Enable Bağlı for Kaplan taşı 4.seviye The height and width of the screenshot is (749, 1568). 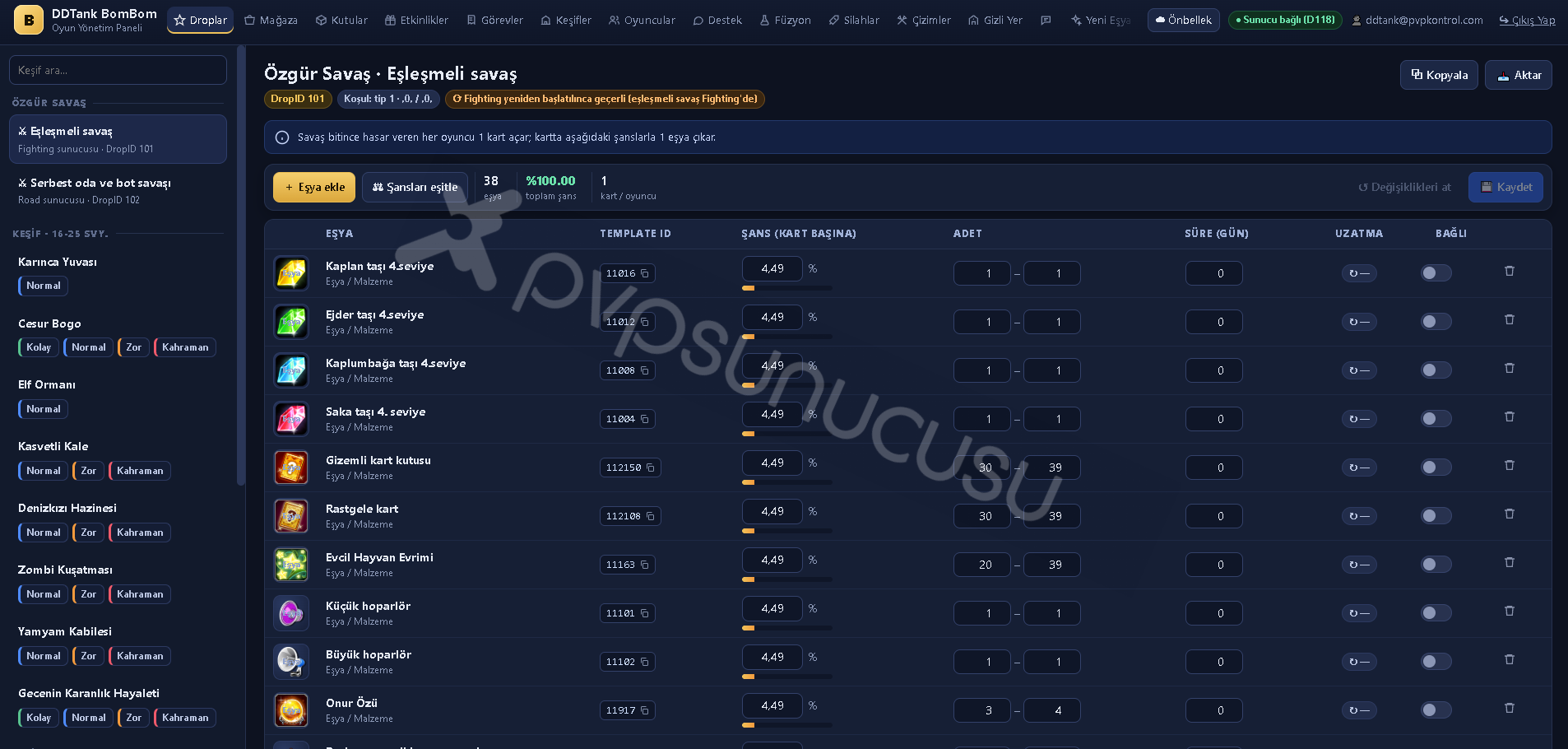tap(1436, 273)
